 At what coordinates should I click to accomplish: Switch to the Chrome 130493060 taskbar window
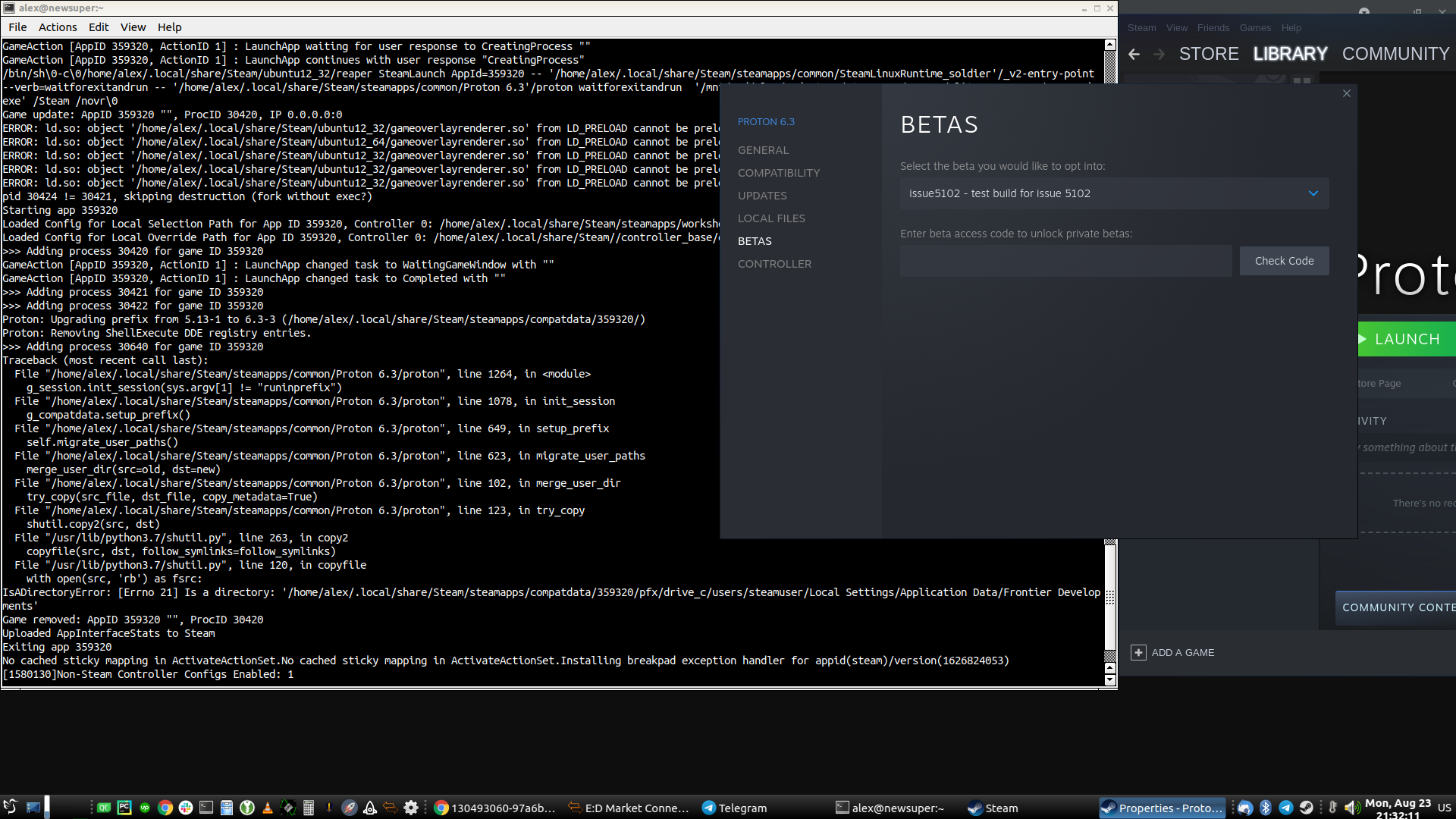pyautogui.click(x=494, y=808)
